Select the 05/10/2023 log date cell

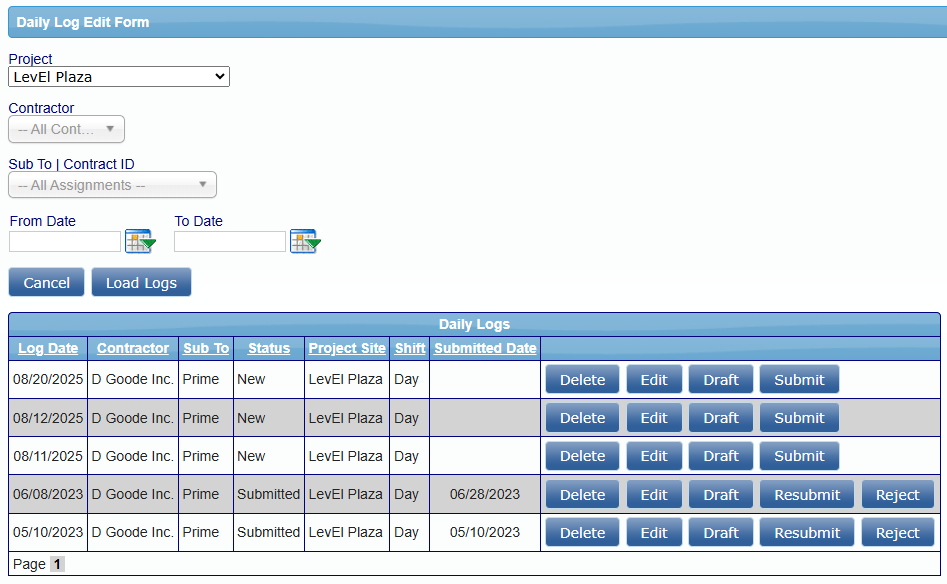click(x=48, y=532)
